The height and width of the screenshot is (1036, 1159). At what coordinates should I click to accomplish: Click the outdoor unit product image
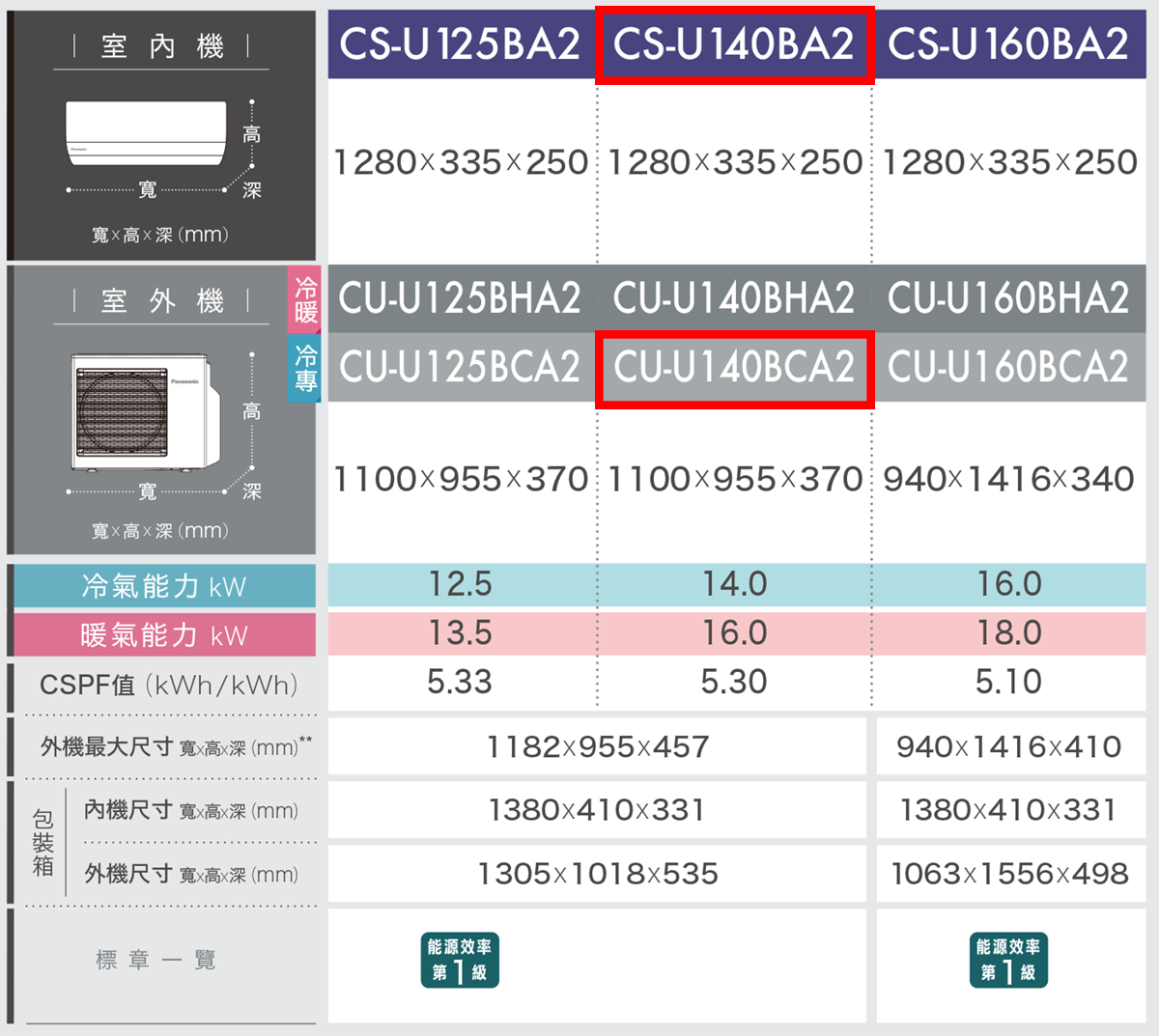point(145,412)
